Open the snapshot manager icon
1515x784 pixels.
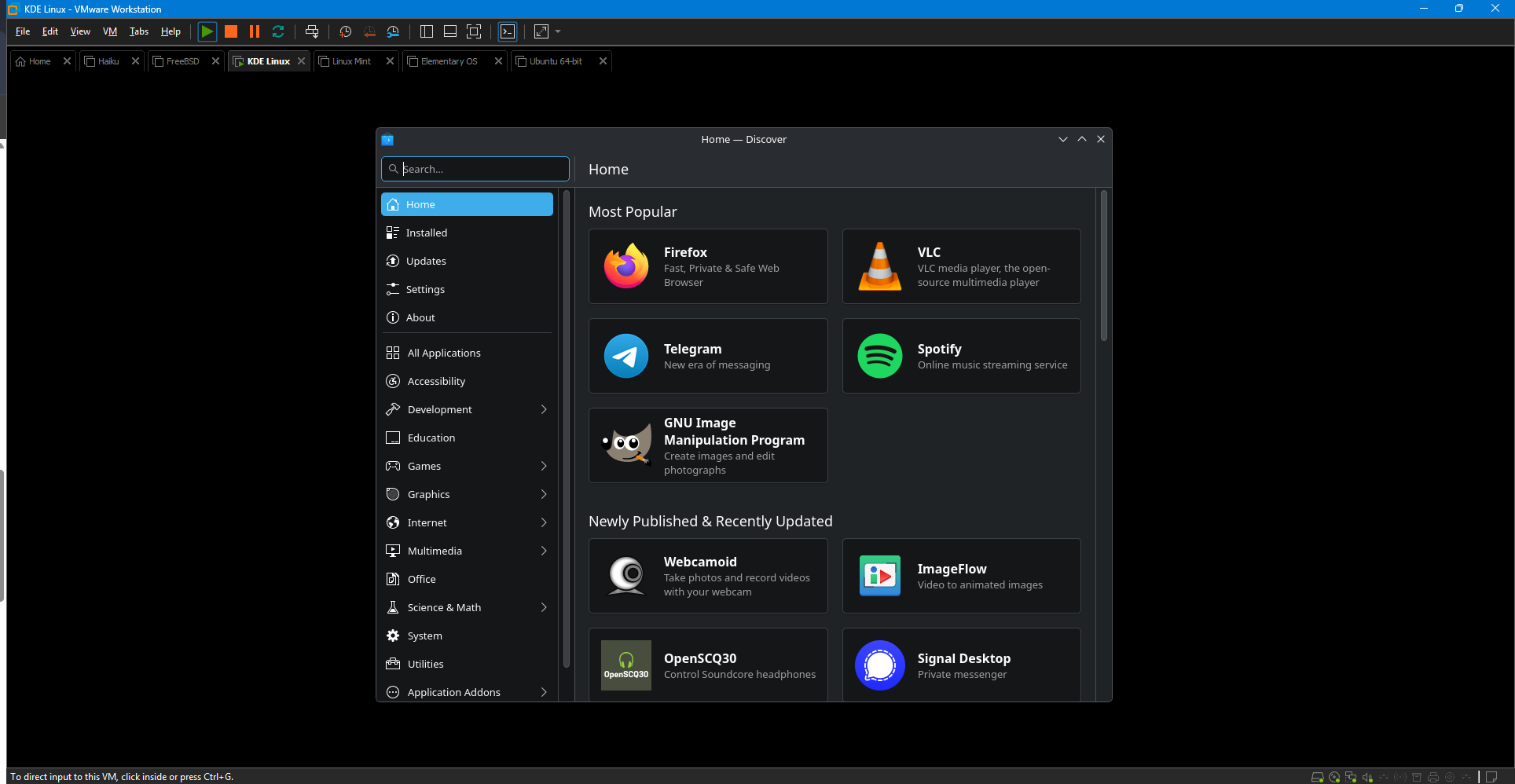[x=393, y=31]
